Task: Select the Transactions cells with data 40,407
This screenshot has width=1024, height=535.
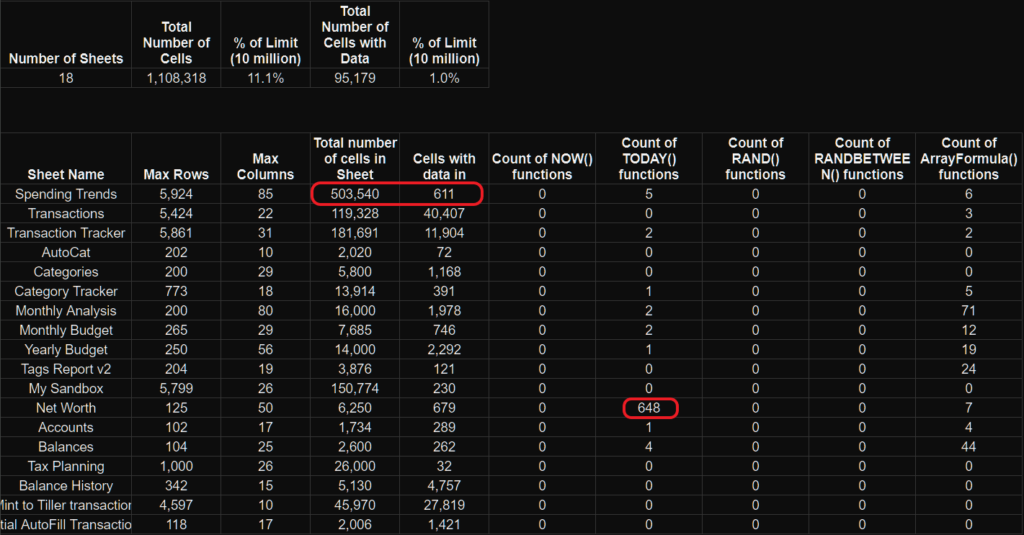Action: pos(445,213)
